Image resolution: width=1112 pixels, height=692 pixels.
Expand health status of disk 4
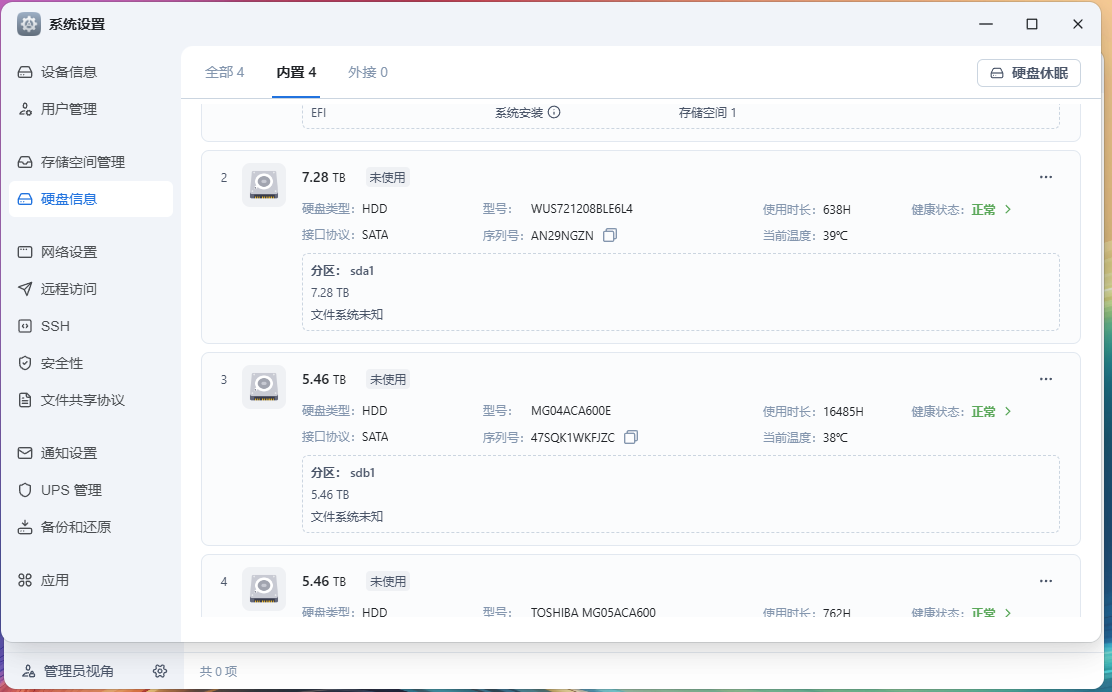1008,612
